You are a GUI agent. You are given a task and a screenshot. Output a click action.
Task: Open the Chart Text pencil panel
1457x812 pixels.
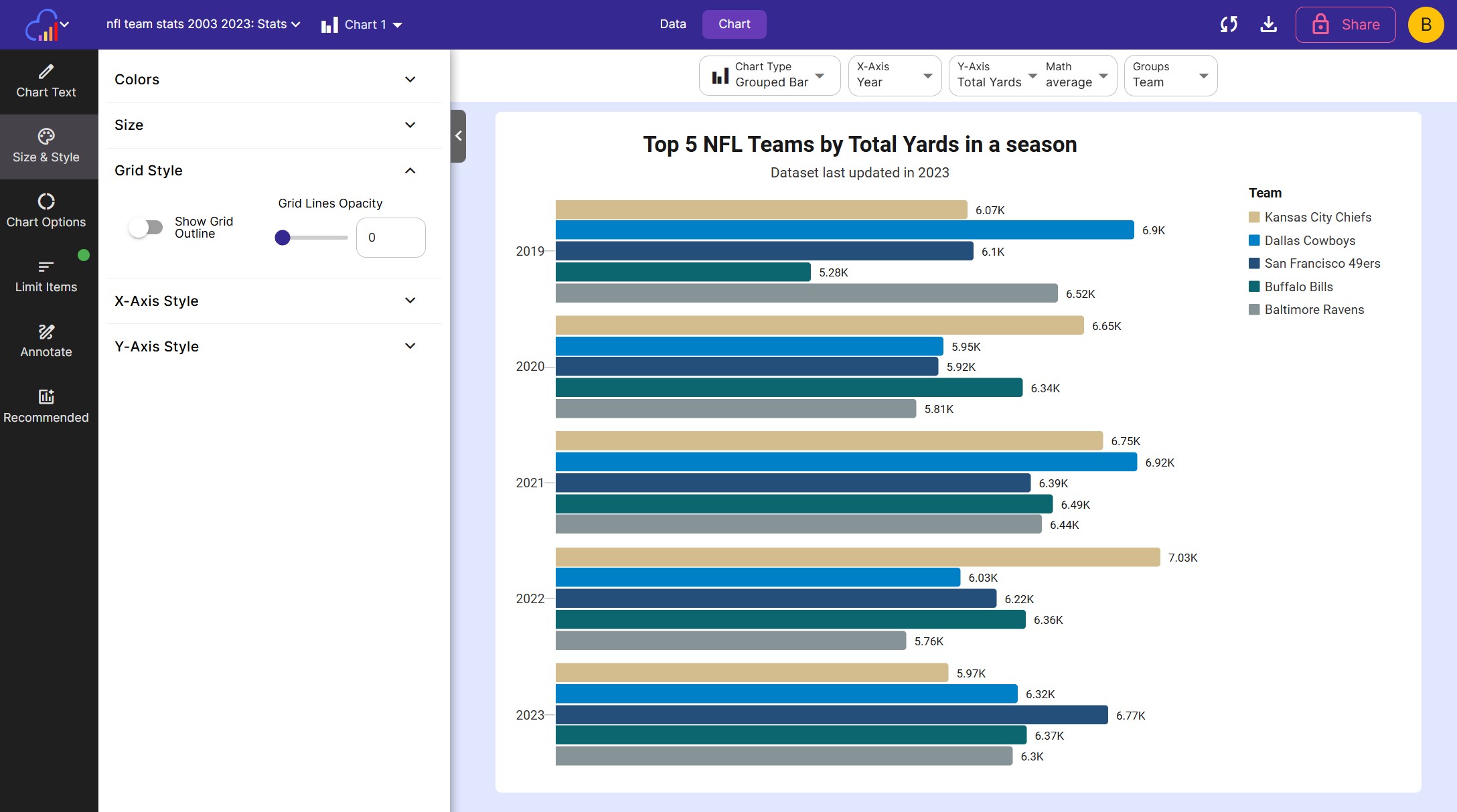point(46,82)
